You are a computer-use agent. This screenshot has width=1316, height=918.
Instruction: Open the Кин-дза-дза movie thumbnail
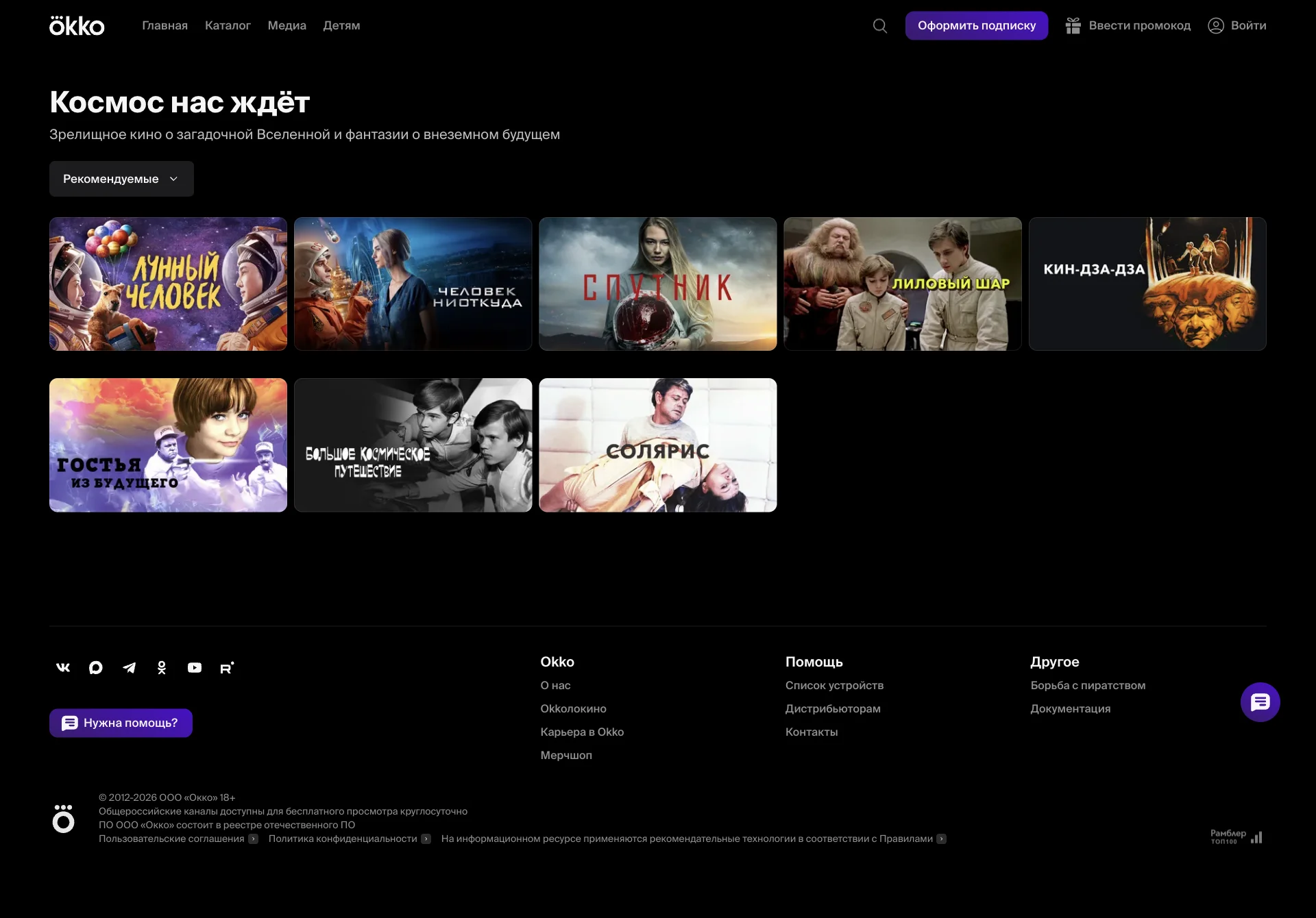point(1147,284)
